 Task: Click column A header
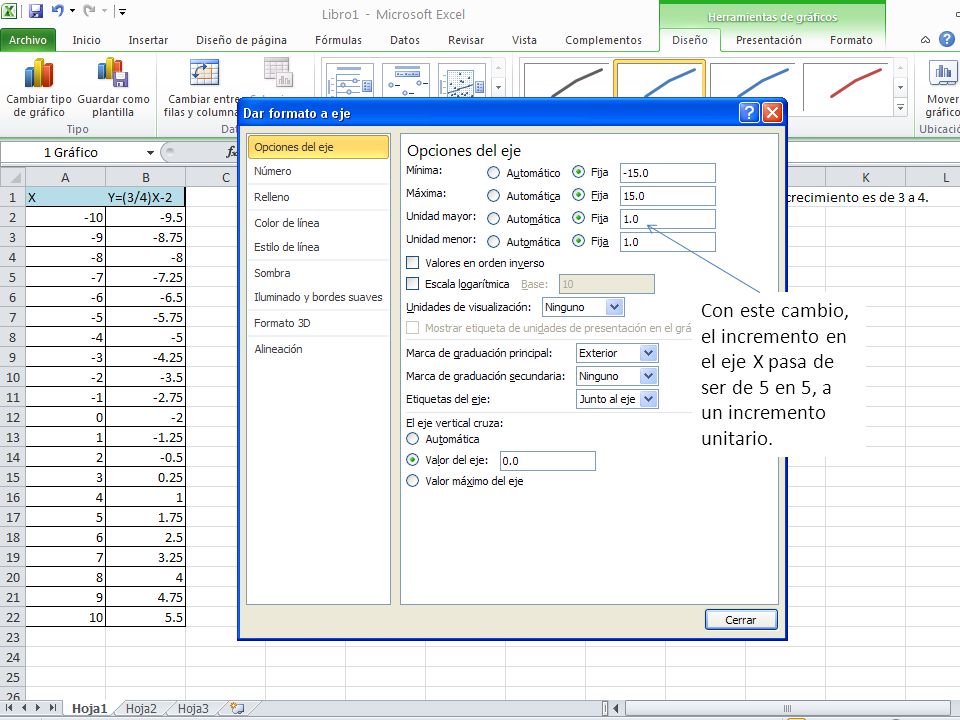pyautogui.click(x=65, y=178)
